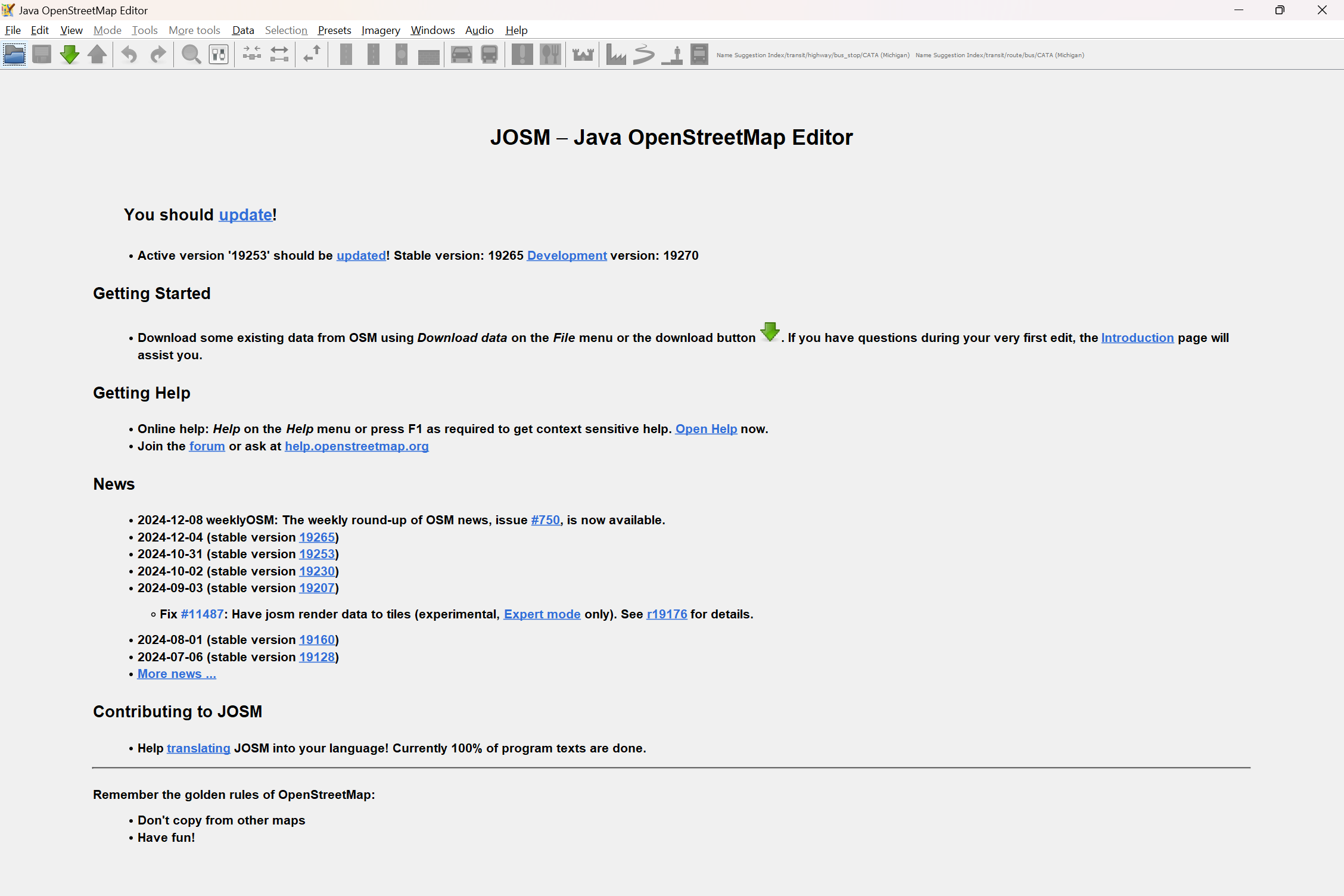The height and width of the screenshot is (896, 1344).
Task: Open stable version 19207 link
Action: point(316,588)
